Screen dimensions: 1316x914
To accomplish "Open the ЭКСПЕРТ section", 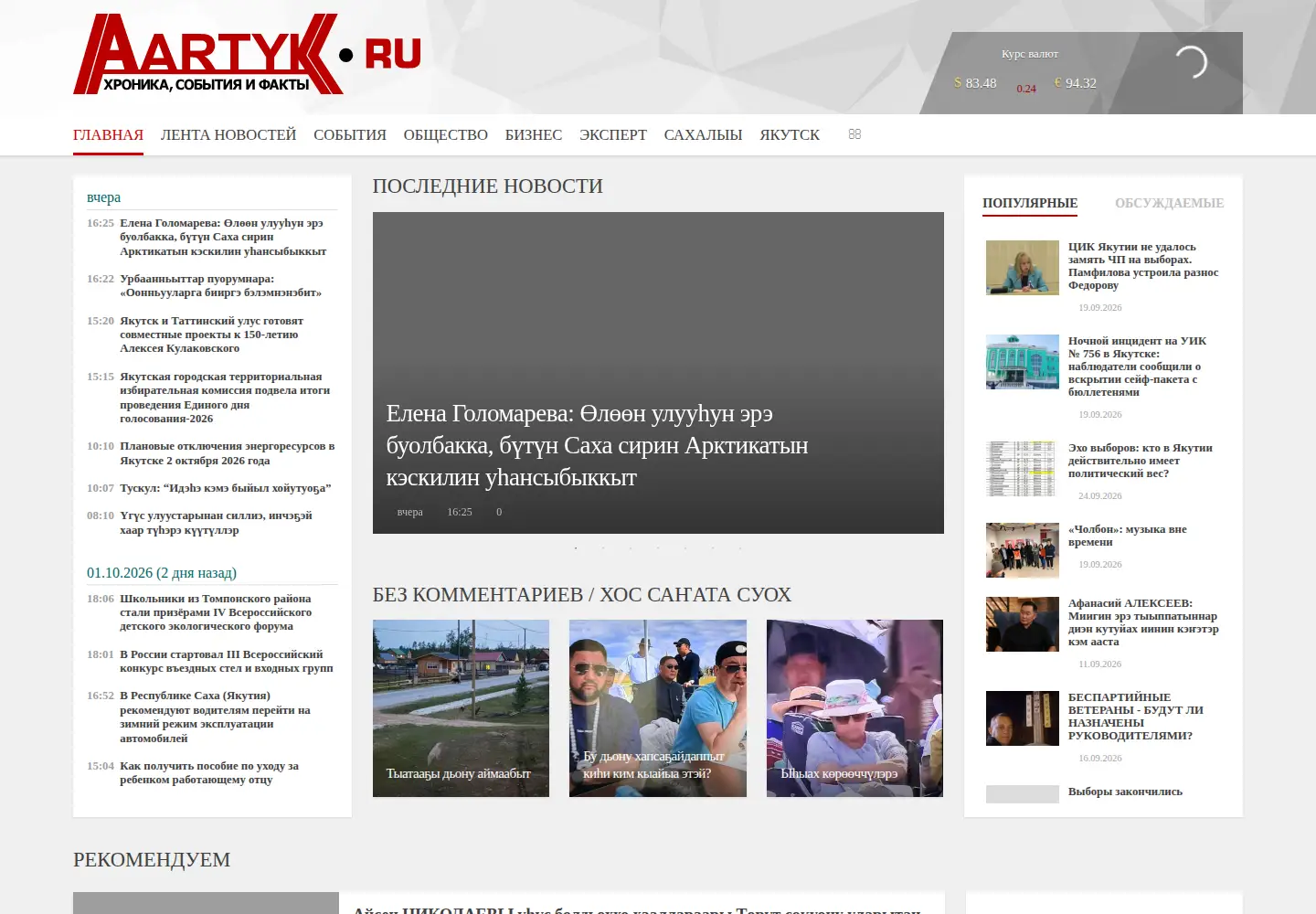I will point(613,135).
